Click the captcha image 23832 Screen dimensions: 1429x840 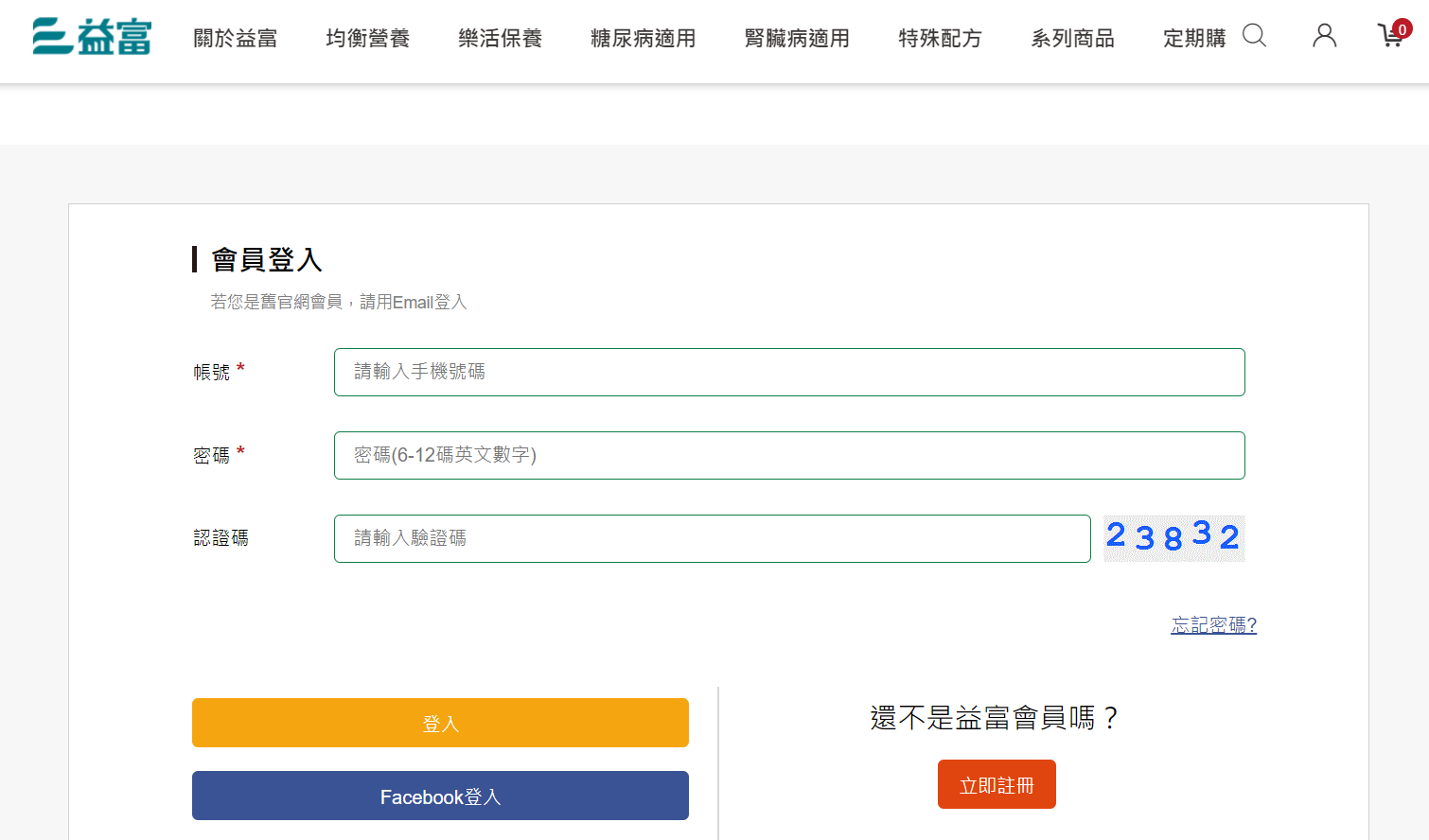pyautogui.click(x=1173, y=537)
